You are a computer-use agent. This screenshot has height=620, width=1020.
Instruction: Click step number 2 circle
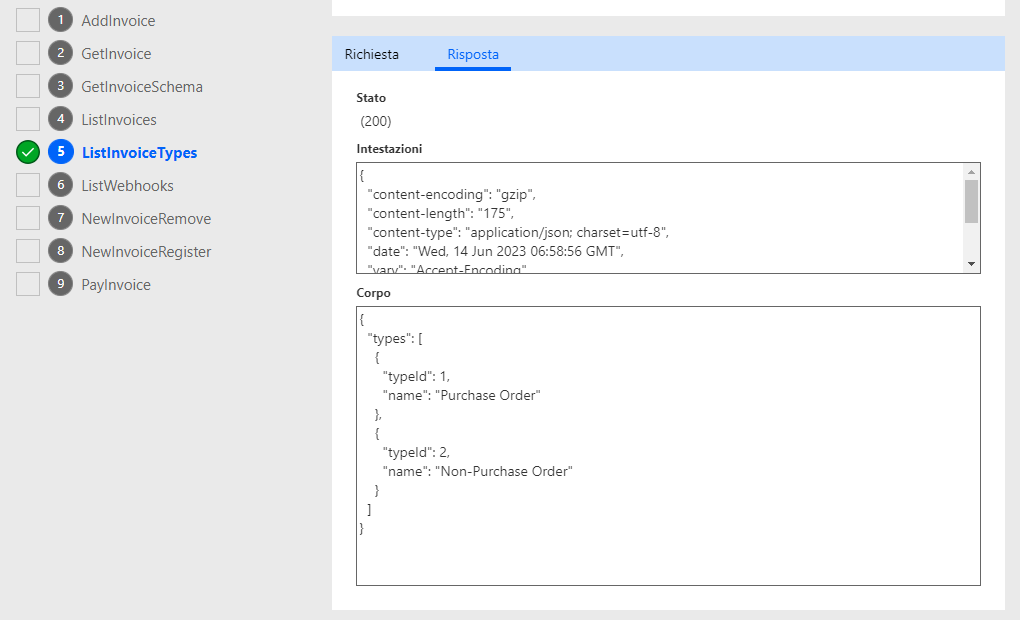(60, 53)
